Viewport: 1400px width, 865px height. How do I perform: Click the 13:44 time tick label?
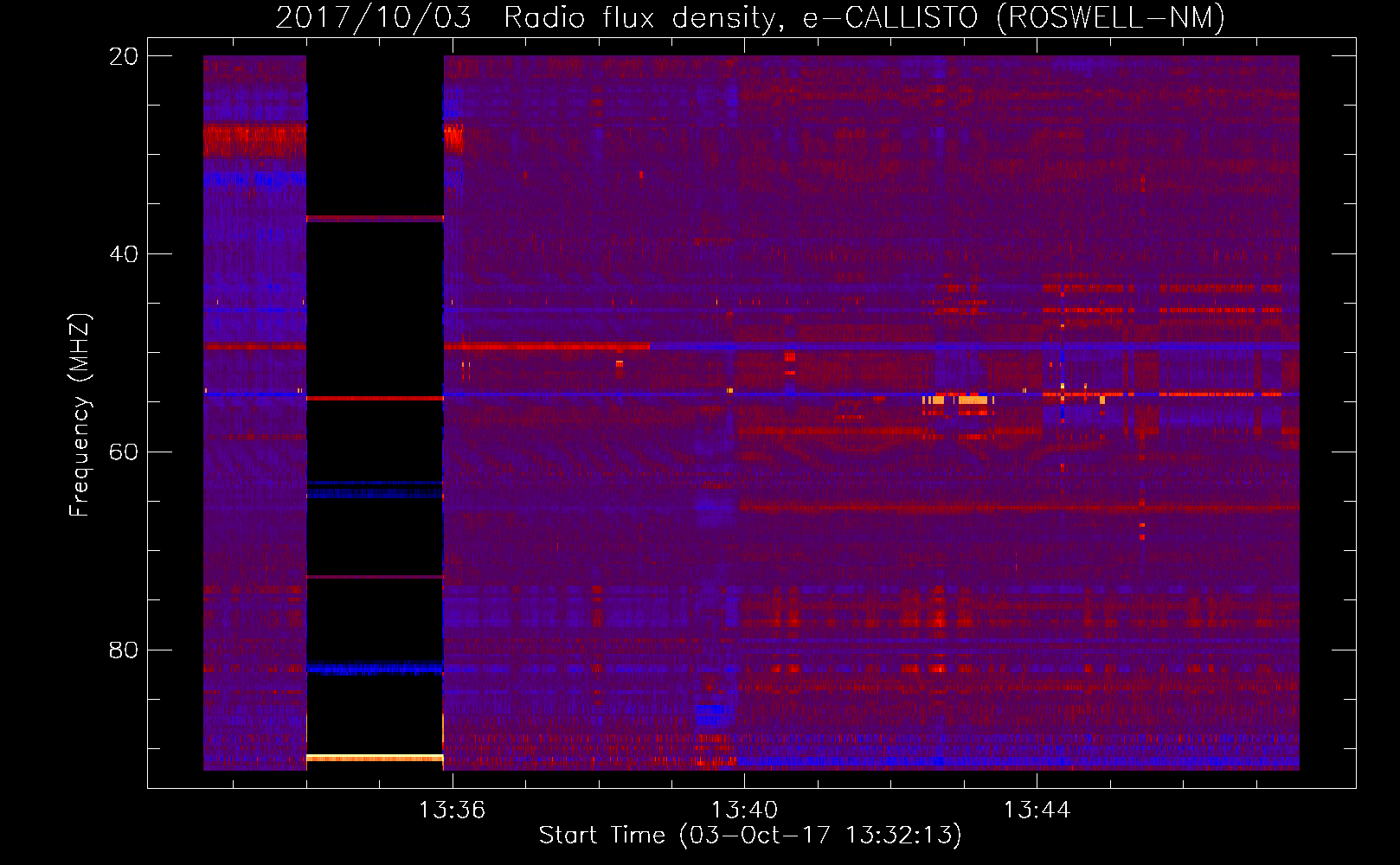coord(1037,811)
